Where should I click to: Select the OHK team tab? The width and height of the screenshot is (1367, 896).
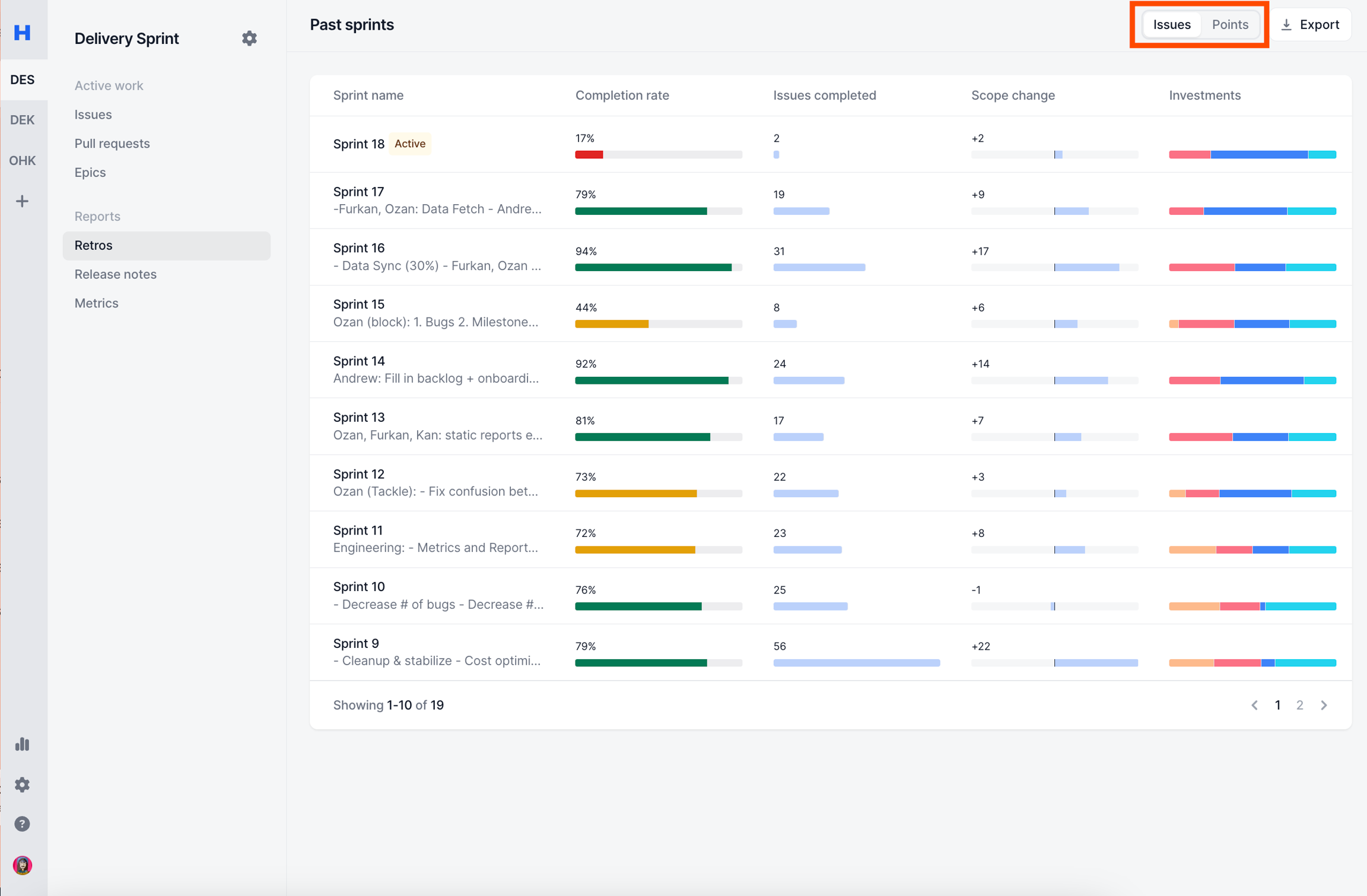[23, 161]
